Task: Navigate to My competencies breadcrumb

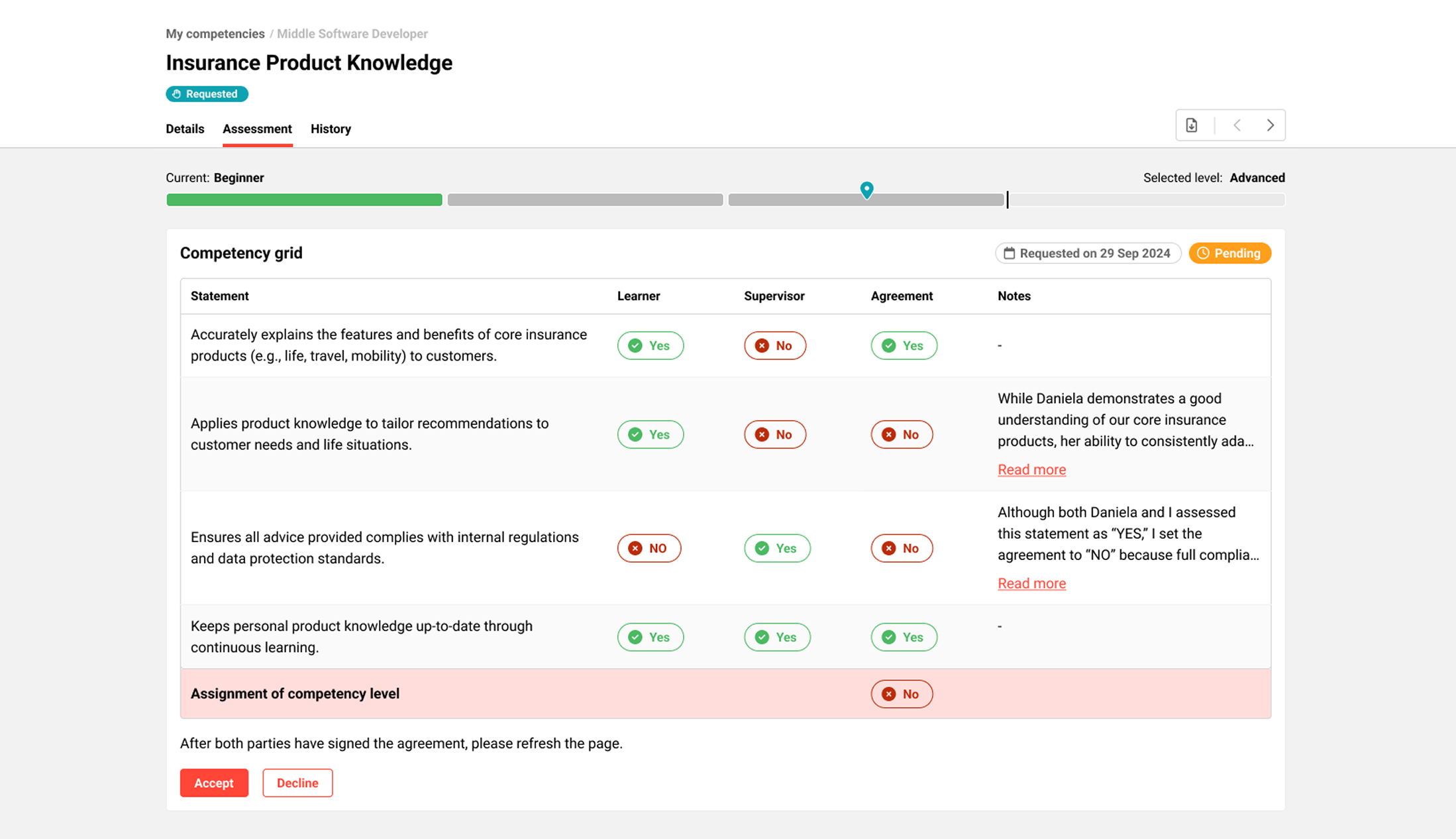Action: tap(215, 33)
